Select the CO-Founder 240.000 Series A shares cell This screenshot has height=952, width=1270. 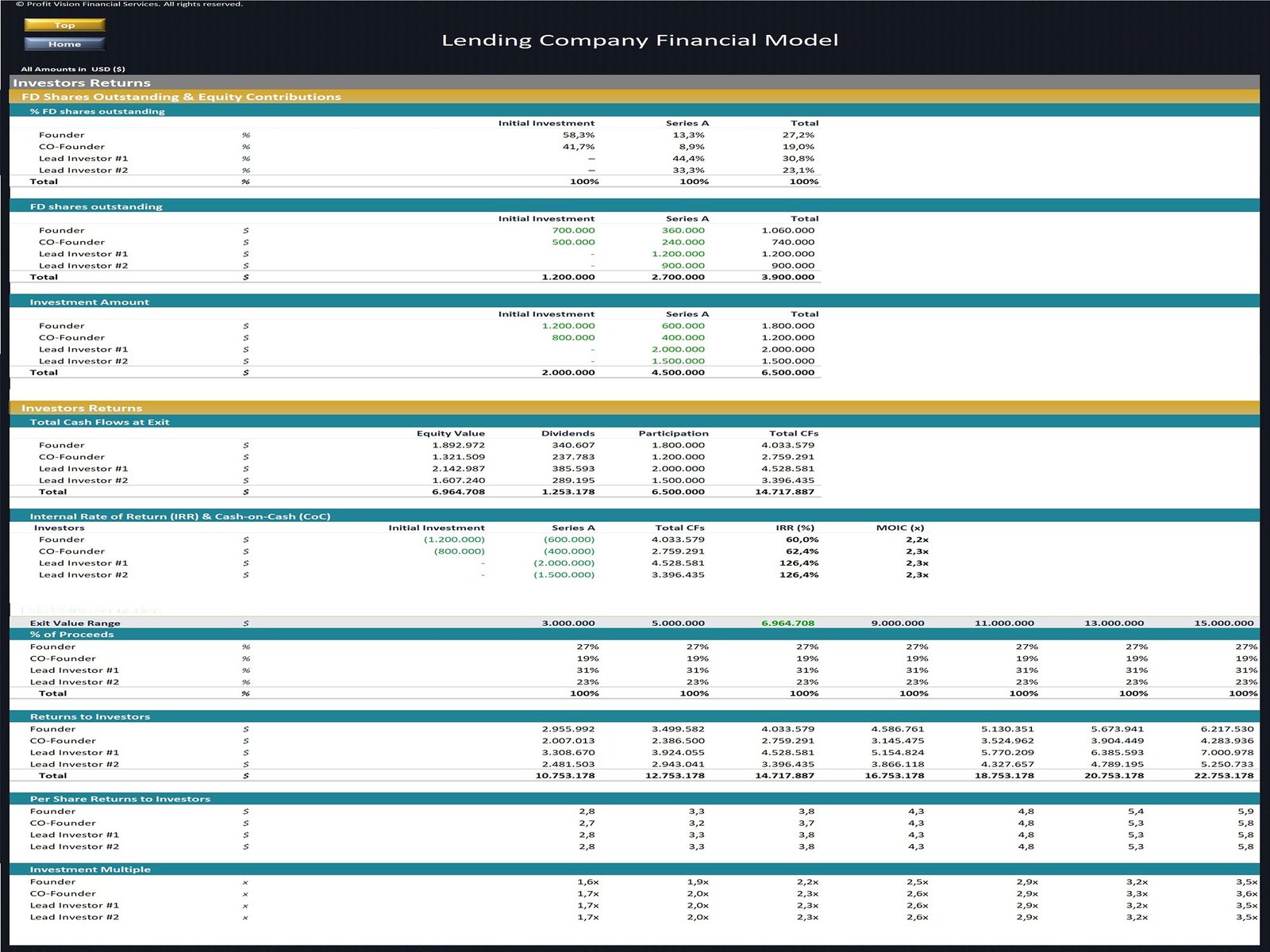(683, 243)
